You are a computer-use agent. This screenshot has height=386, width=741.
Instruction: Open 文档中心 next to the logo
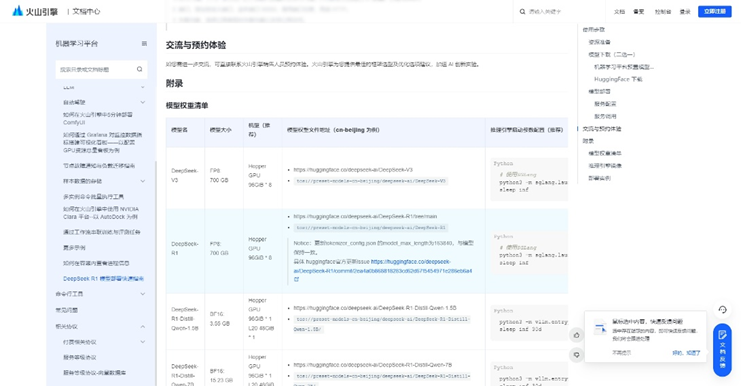coord(86,11)
